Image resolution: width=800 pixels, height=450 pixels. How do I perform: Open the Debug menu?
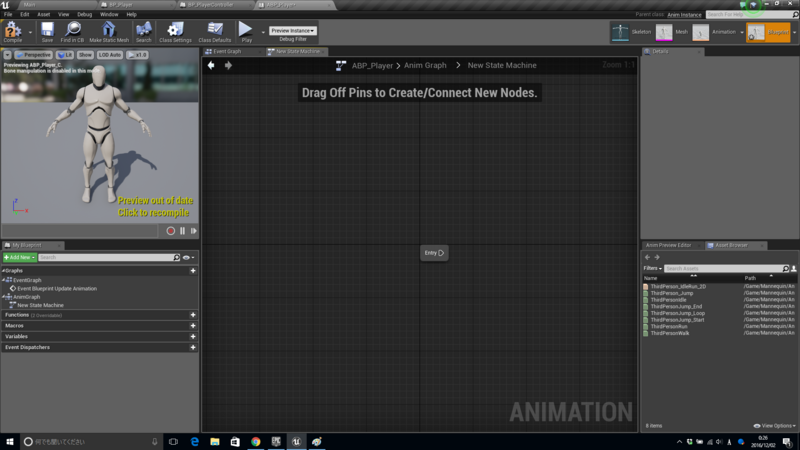pyautogui.click(x=84, y=15)
